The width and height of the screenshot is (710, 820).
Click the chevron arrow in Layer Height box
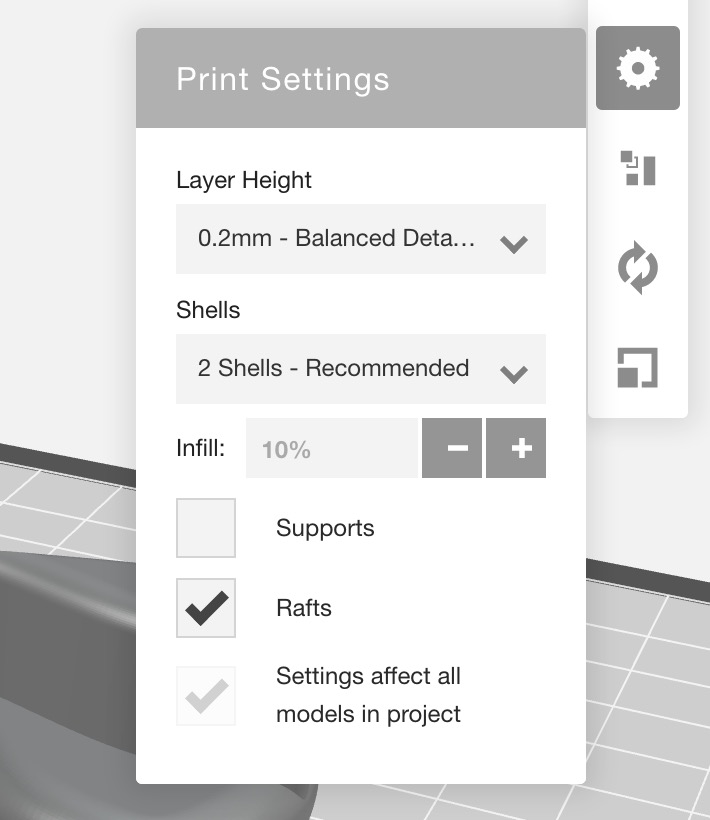513,243
